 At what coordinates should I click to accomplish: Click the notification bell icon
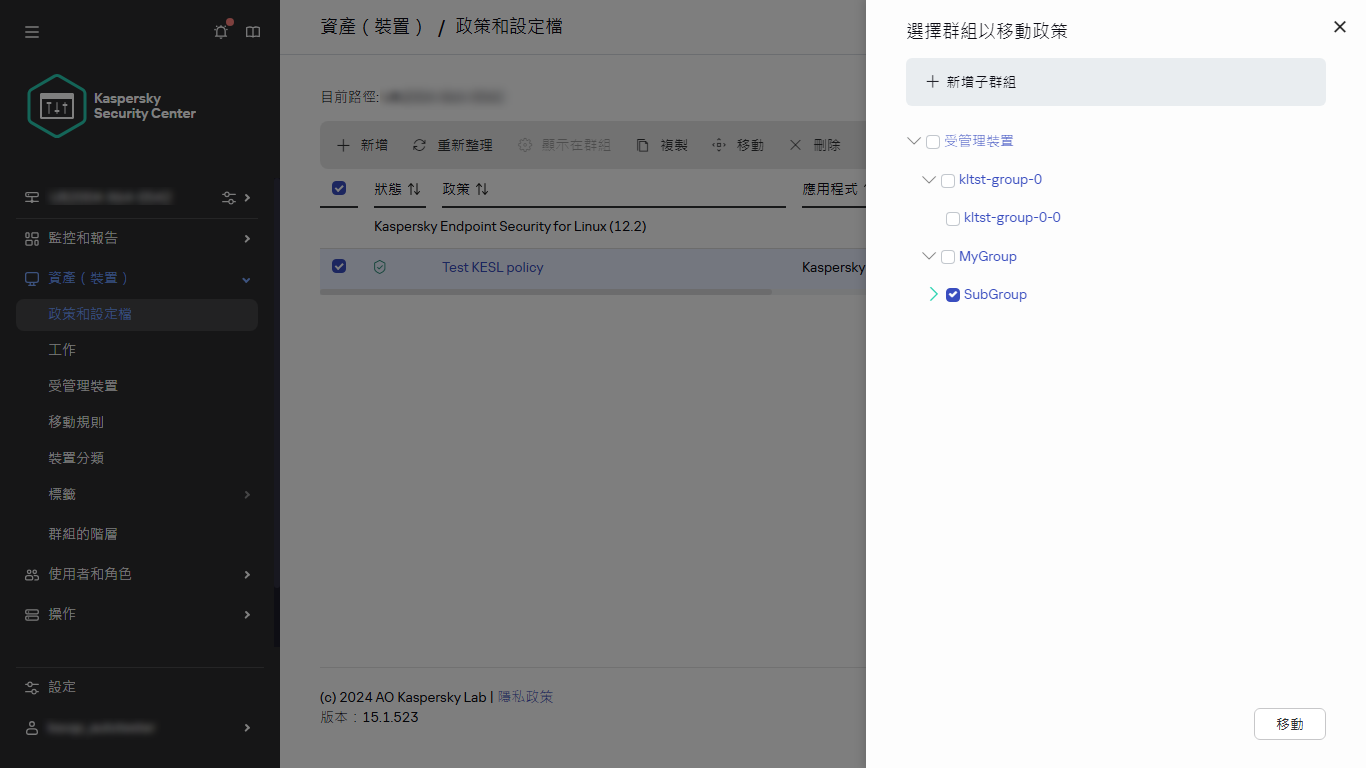pyautogui.click(x=220, y=31)
